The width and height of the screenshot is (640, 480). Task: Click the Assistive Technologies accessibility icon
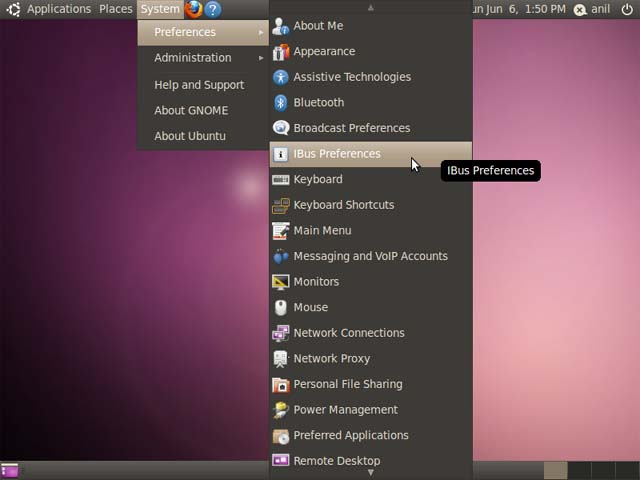(281, 77)
